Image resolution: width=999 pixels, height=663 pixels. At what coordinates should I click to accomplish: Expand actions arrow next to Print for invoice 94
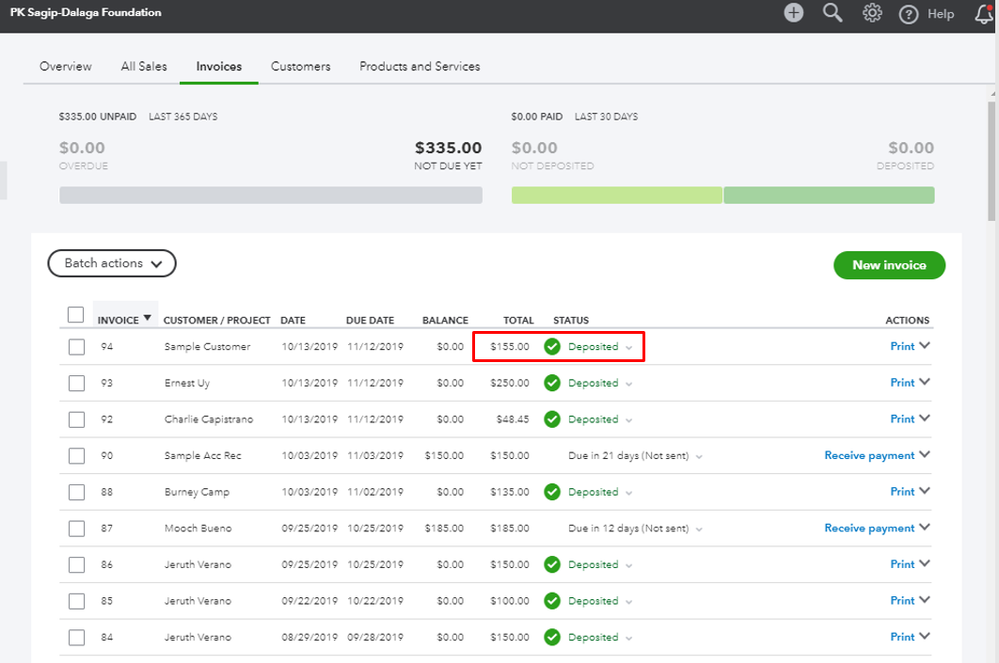click(x=924, y=346)
